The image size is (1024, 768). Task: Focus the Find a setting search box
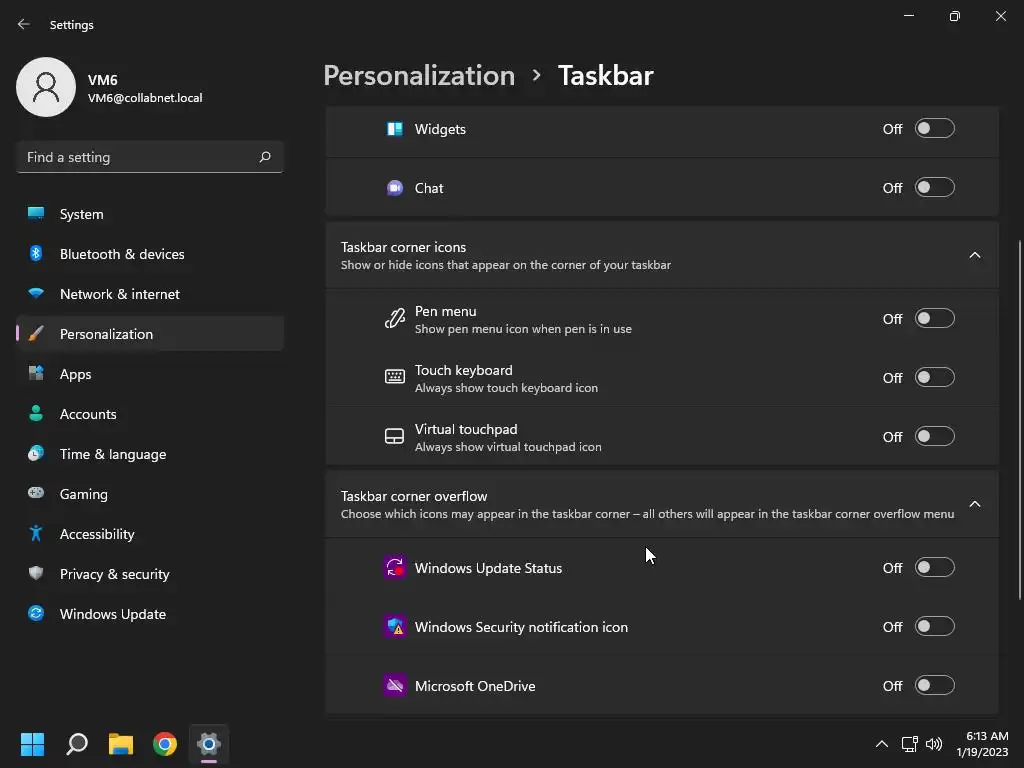coord(138,157)
